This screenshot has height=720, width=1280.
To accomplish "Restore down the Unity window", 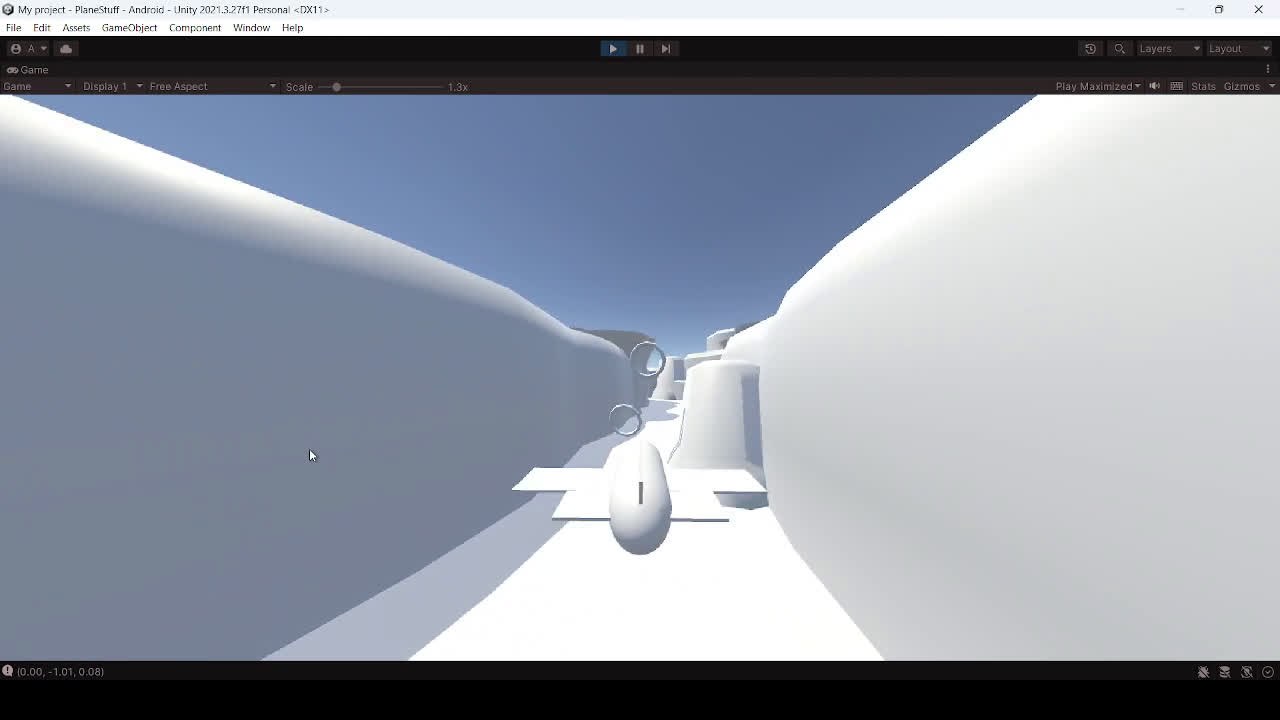I will (1219, 9).
